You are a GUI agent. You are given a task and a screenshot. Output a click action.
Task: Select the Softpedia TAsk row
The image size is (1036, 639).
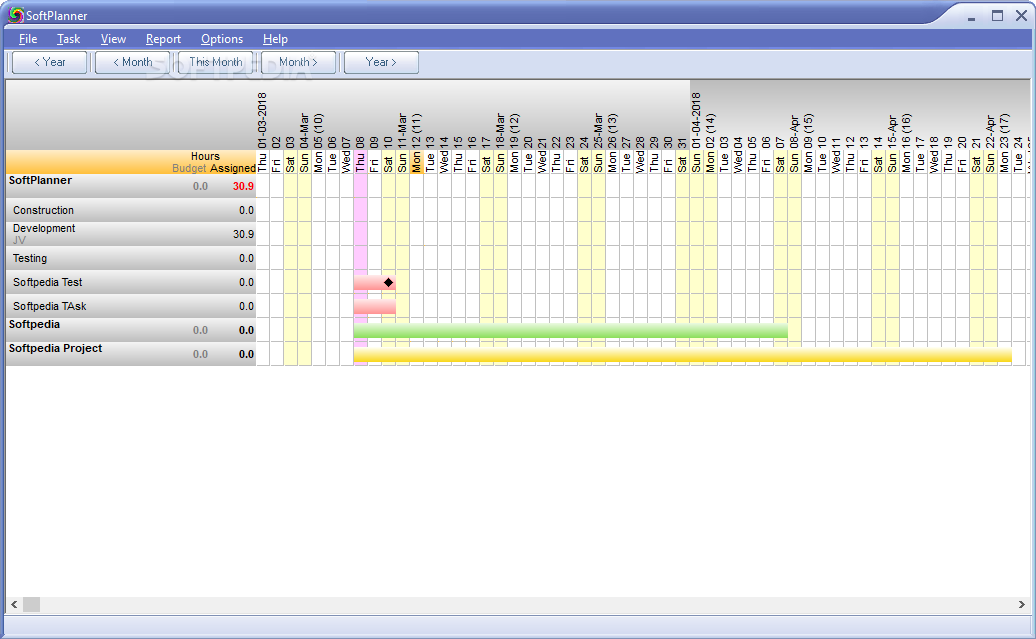131,306
